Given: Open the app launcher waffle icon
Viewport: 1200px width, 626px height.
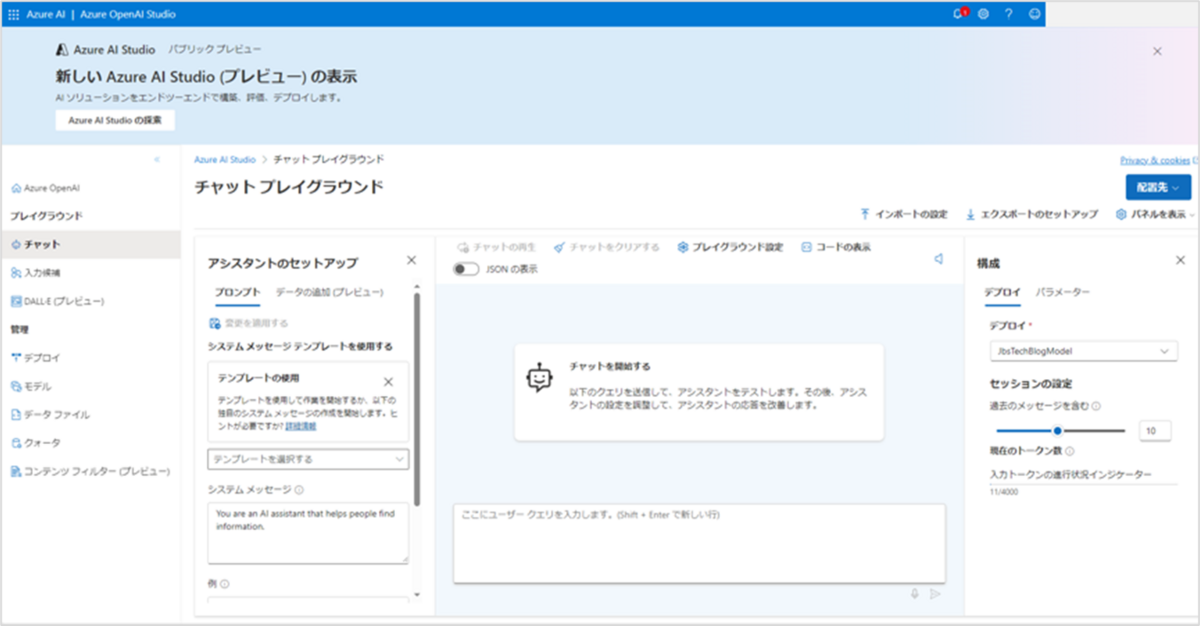Looking at the screenshot, I should pyautogui.click(x=13, y=14).
